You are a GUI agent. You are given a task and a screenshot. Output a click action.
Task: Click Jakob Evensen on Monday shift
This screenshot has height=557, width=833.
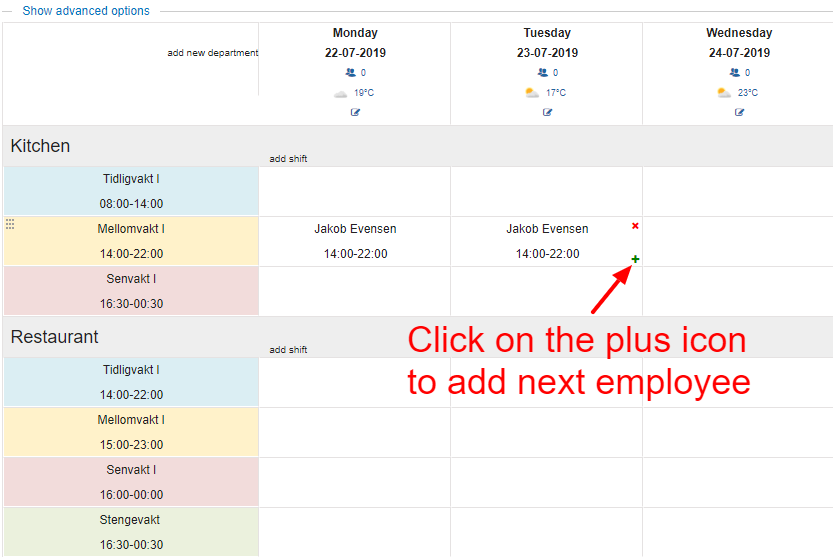tap(355, 229)
